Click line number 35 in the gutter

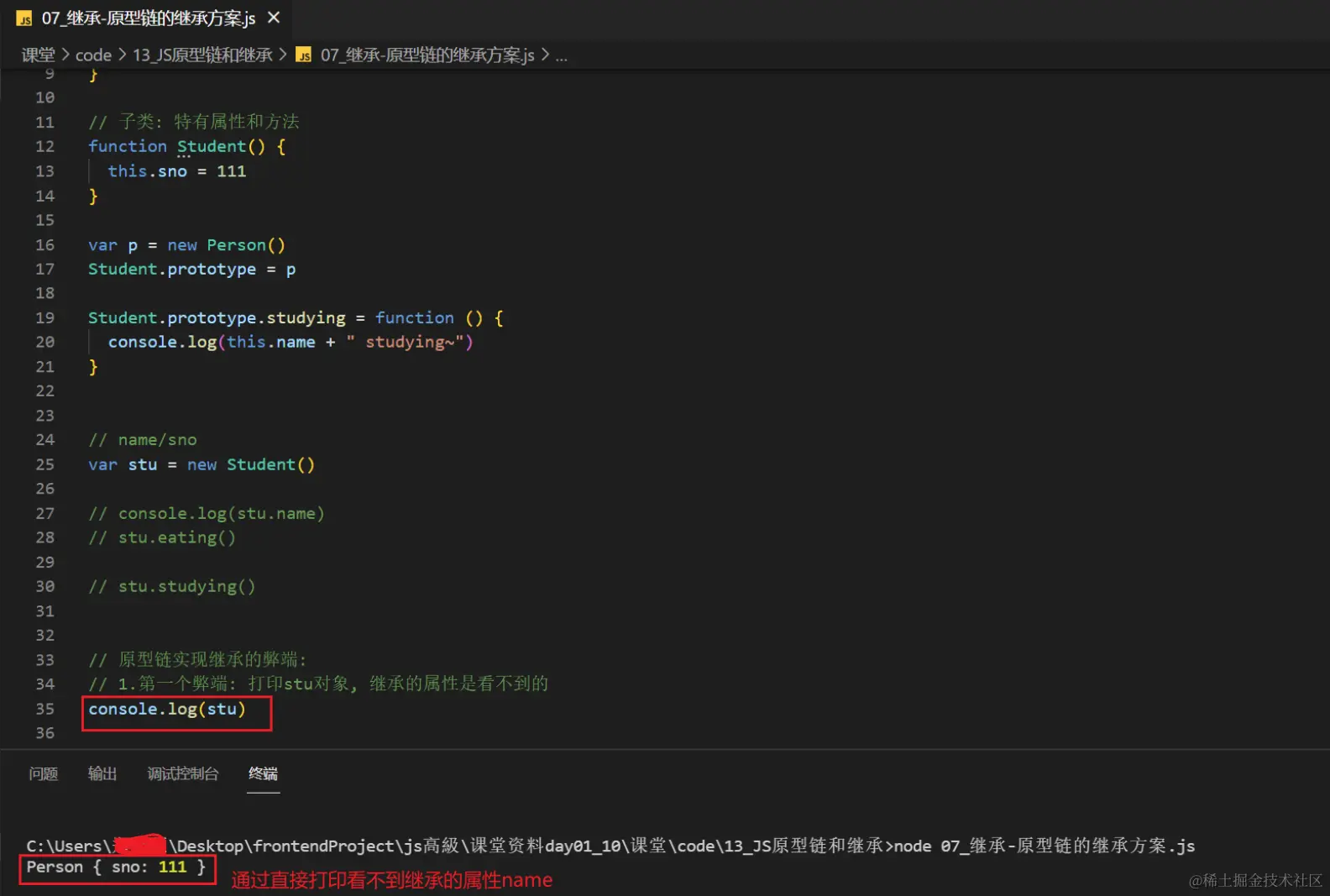[45, 709]
